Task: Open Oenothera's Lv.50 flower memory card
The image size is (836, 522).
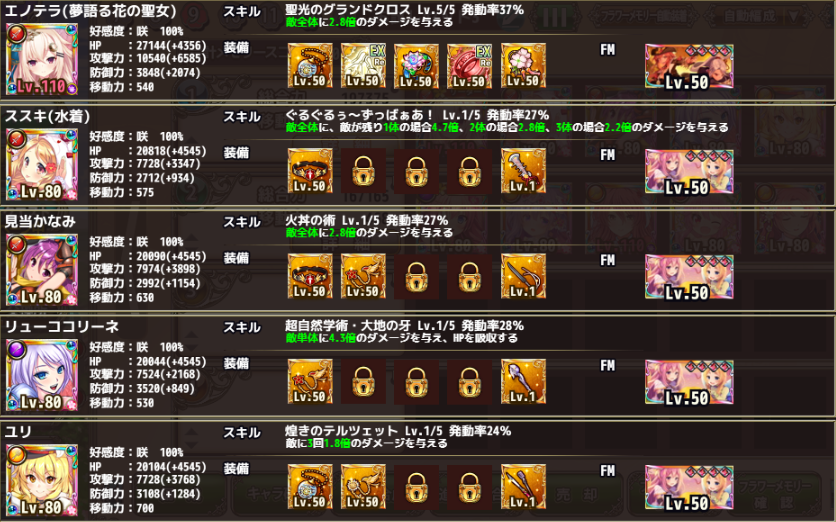Action: 689,67
